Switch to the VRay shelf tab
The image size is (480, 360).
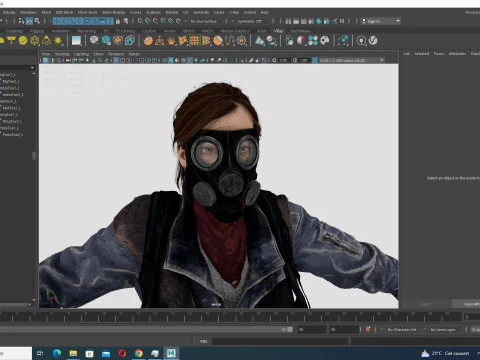click(278, 31)
